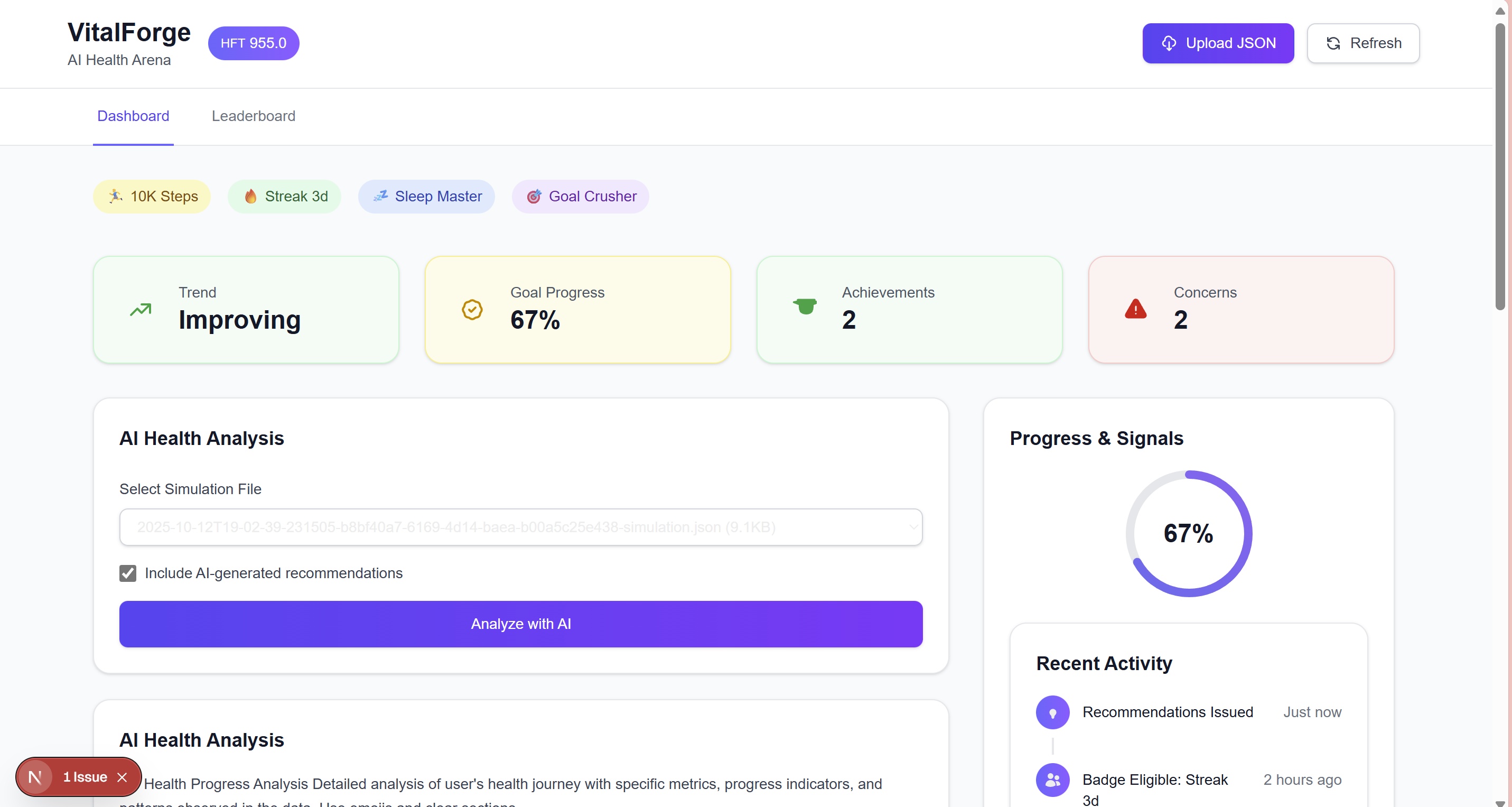The image size is (1512, 807).
Task: Click the 67% circular progress ring
Action: [x=1188, y=533]
